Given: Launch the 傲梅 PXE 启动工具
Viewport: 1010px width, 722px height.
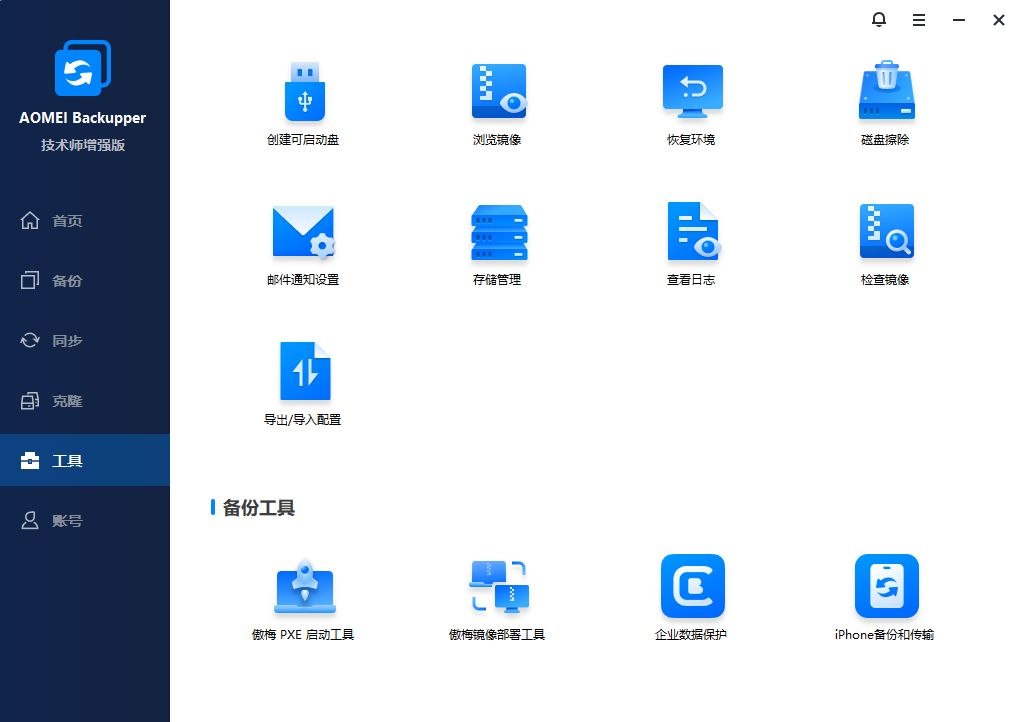Looking at the screenshot, I should [303, 593].
